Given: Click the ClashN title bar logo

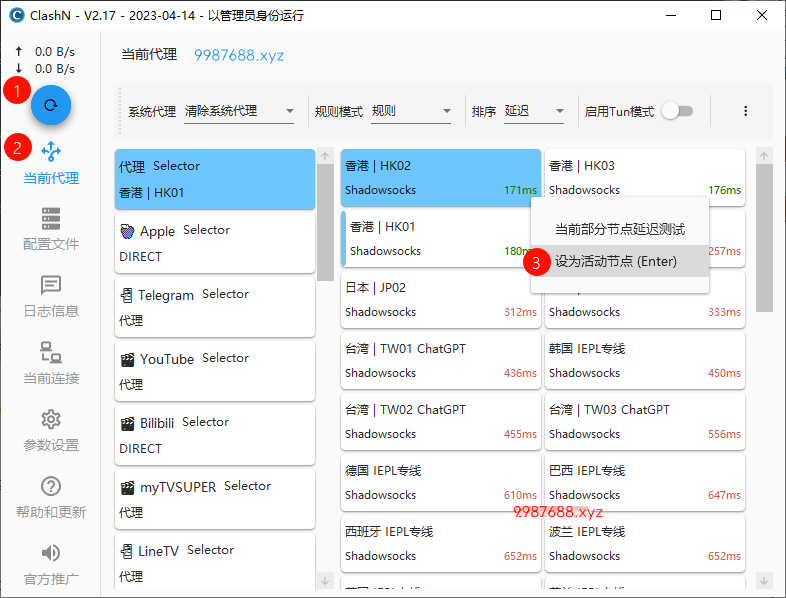Looking at the screenshot, I should pyautogui.click(x=17, y=15).
